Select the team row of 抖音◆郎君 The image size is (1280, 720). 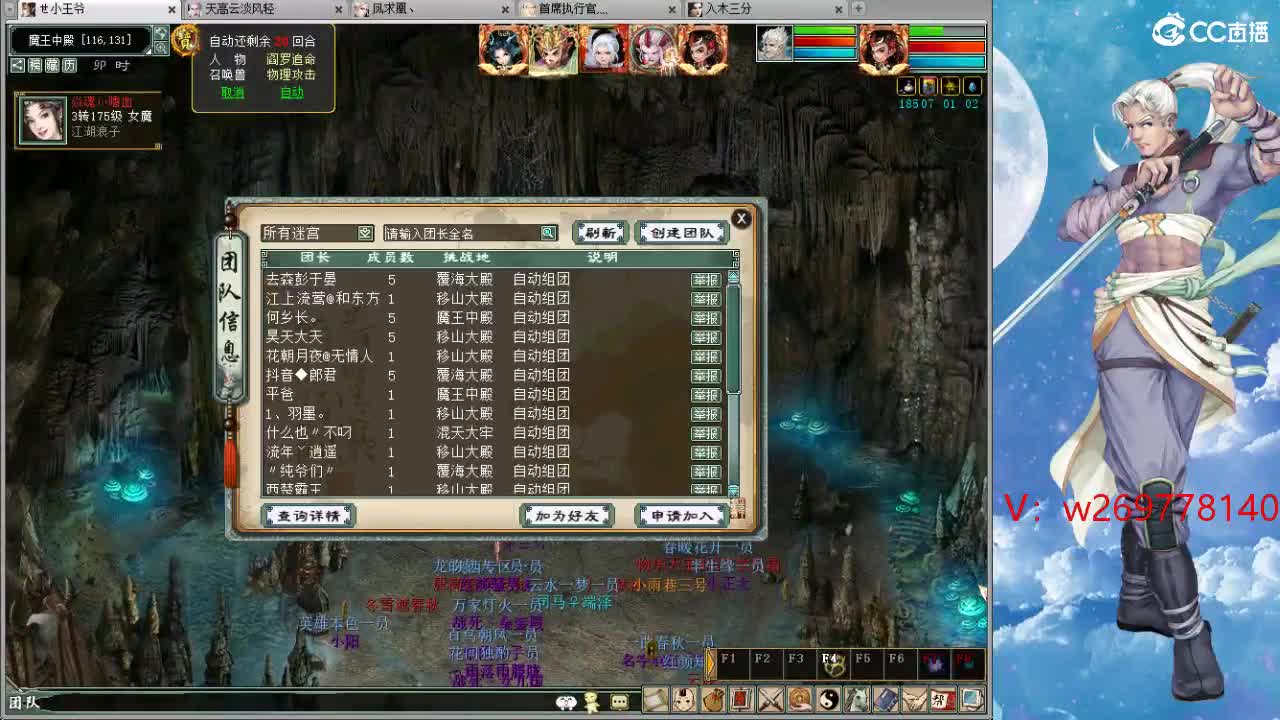coord(494,375)
